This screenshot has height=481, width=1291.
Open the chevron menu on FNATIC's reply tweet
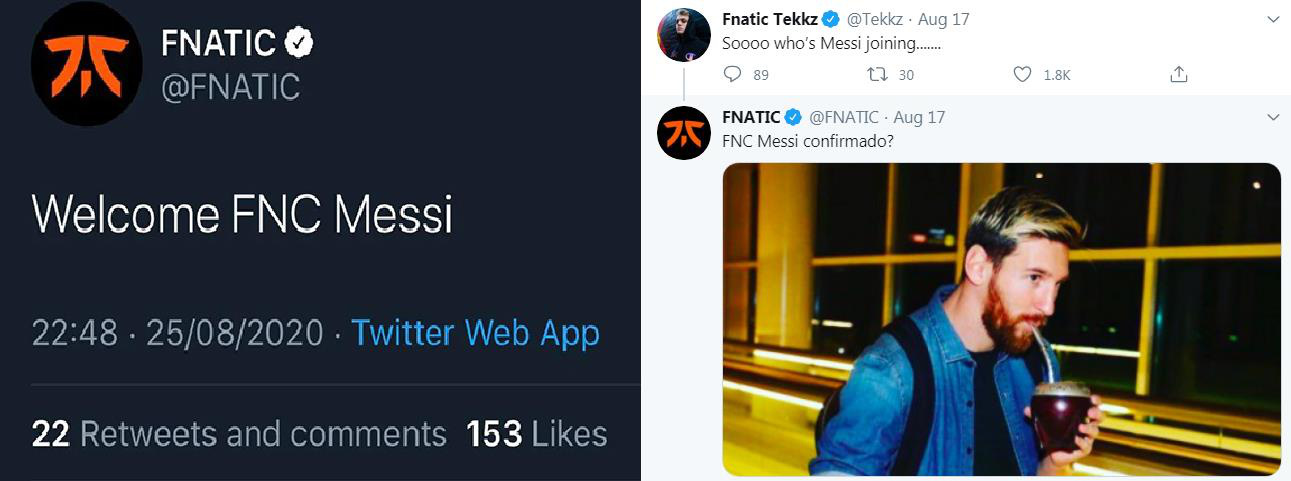pos(1273,117)
